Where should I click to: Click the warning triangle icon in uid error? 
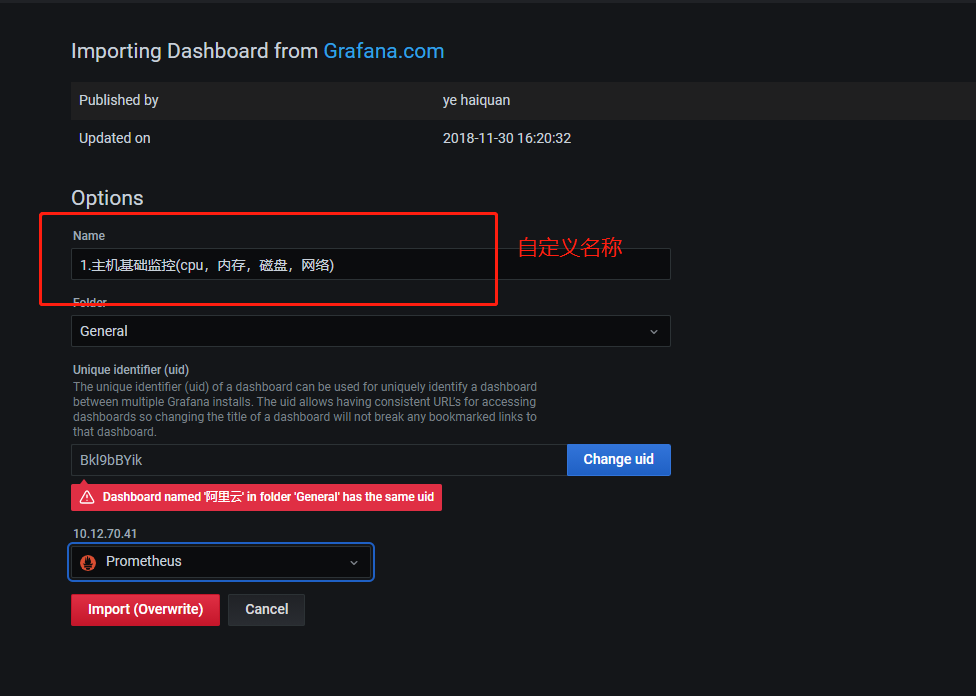[87, 497]
